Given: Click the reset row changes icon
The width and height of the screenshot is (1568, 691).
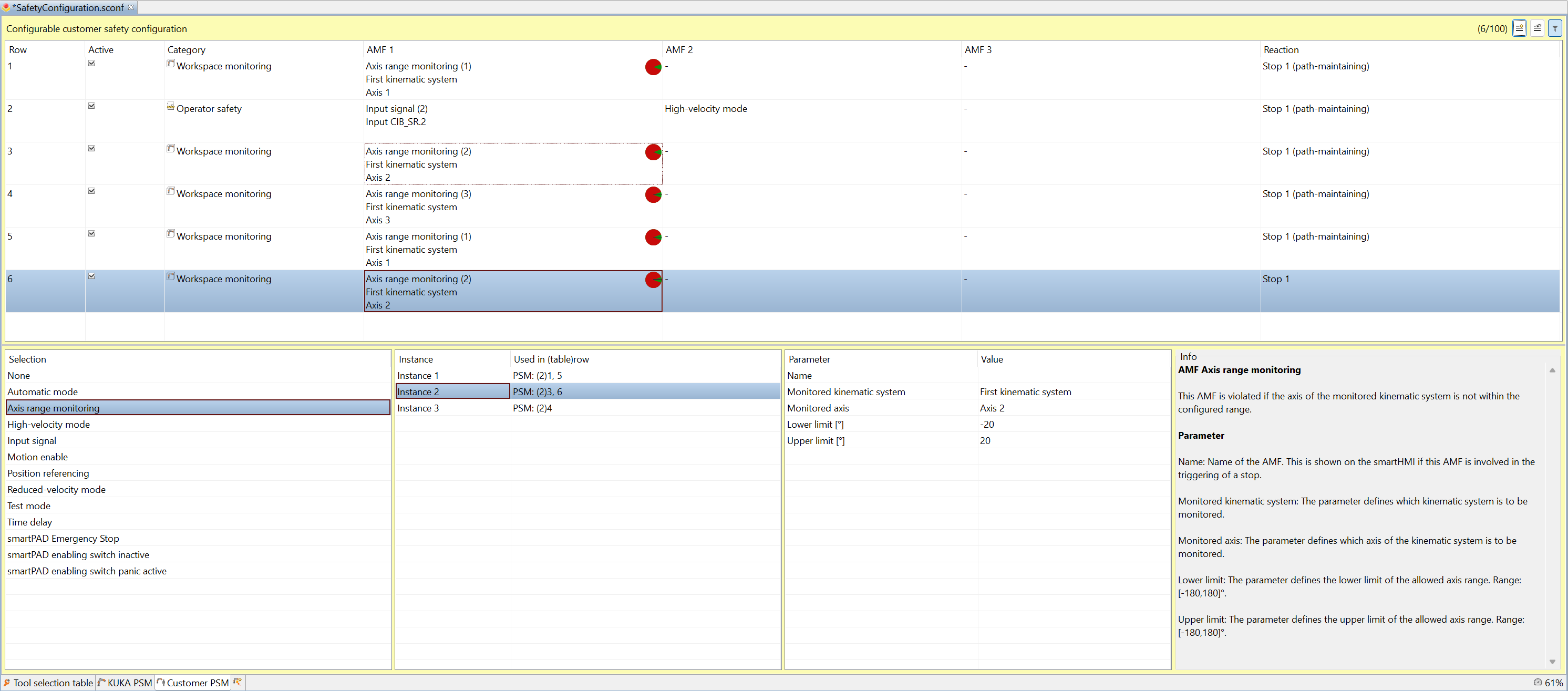Looking at the screenshot, I should click(1538, 28).
